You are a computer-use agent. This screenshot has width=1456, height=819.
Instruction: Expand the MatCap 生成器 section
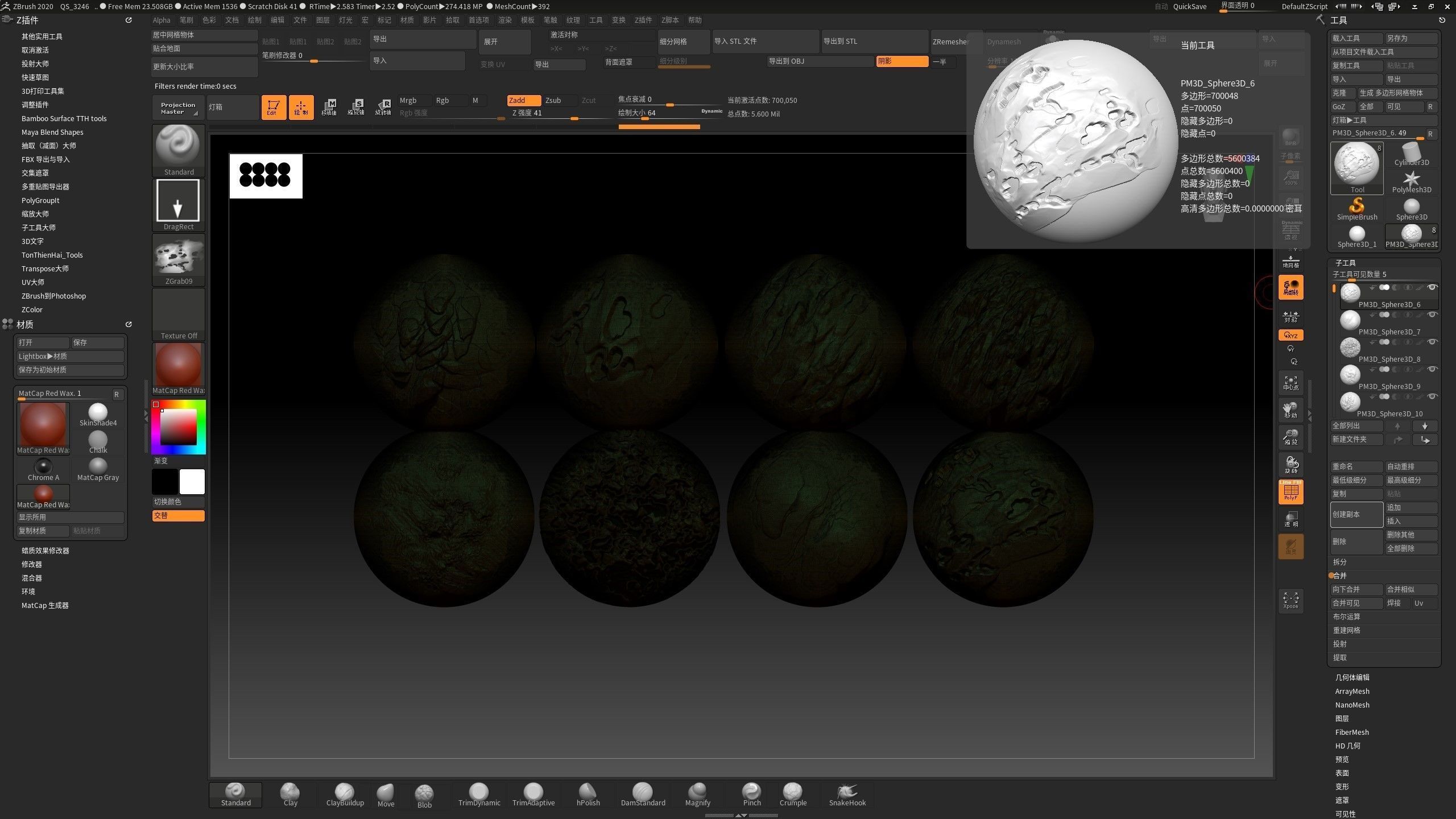tap(45, 605)
